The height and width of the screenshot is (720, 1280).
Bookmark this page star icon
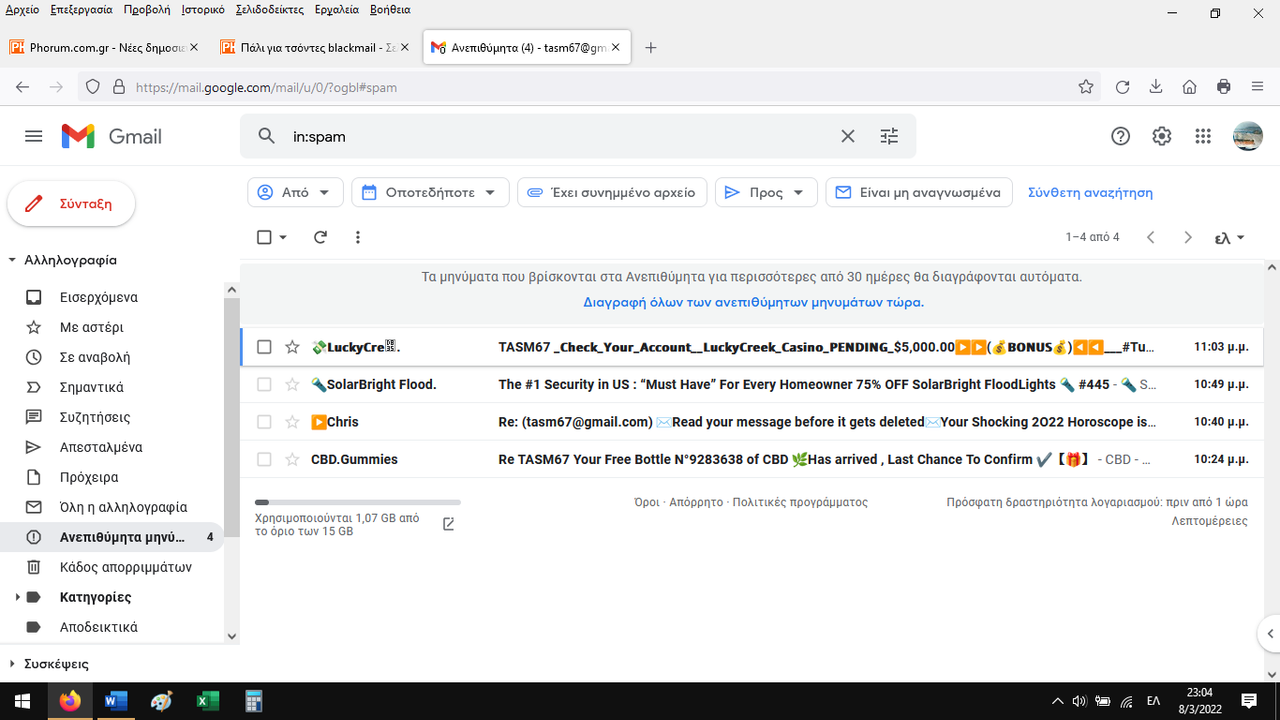[x=1086, y=87]
